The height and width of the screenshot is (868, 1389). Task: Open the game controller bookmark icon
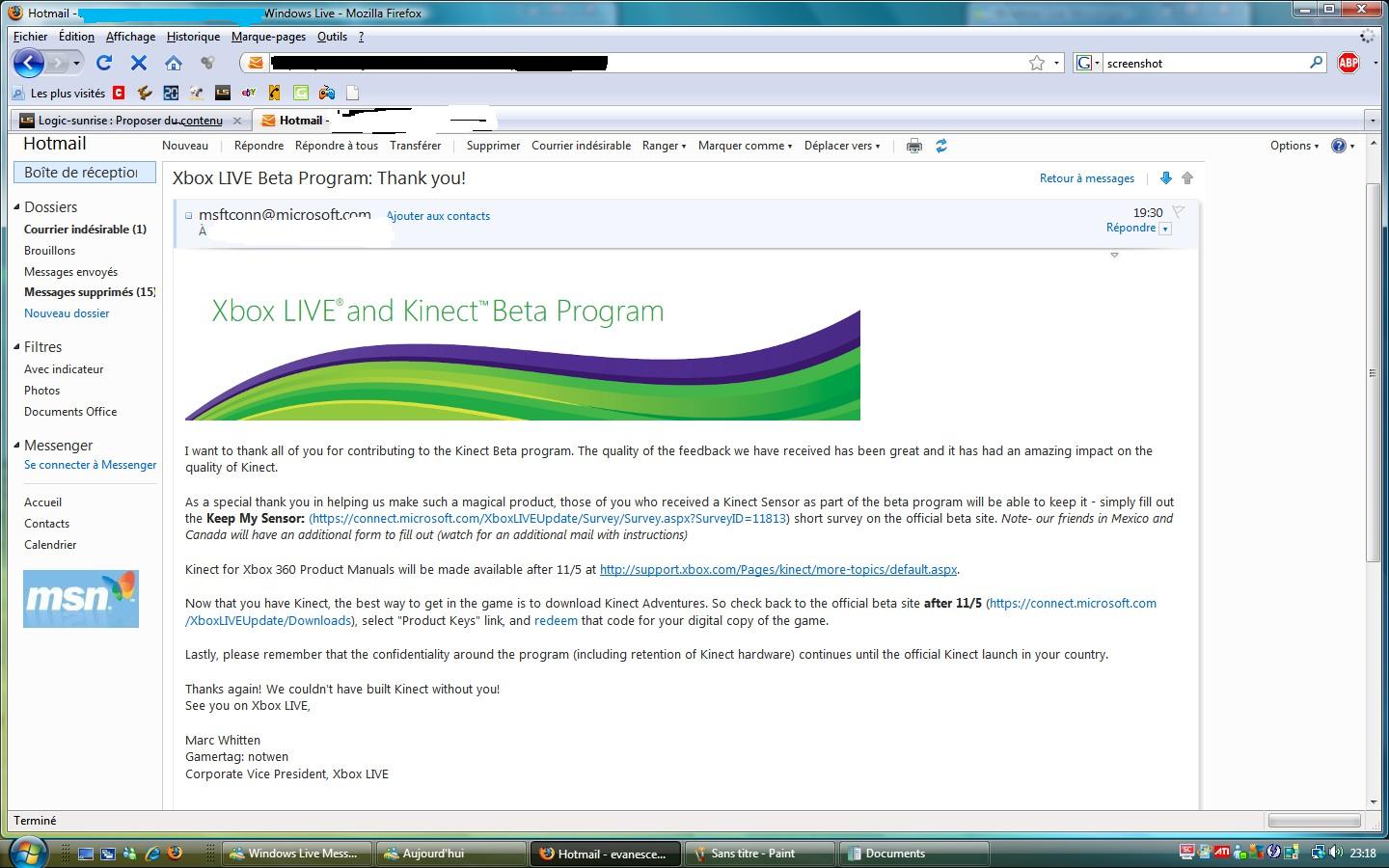click(327, 93)
